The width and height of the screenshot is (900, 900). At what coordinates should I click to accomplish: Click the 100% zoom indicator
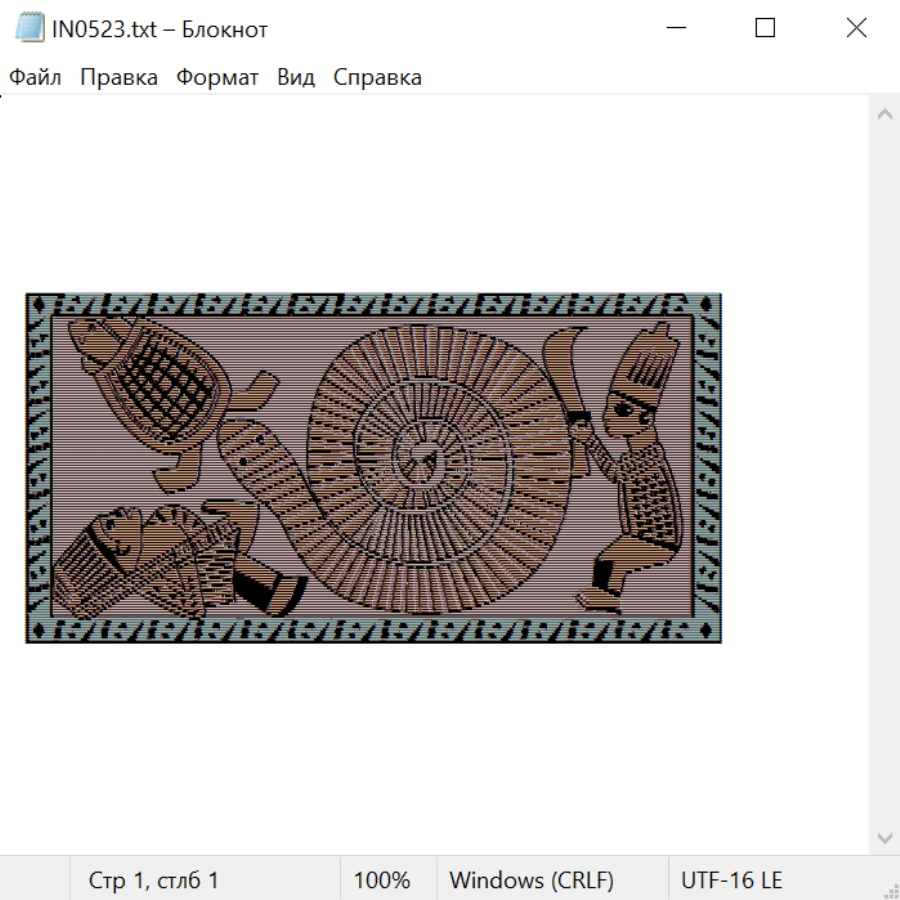tap(382, 880)
